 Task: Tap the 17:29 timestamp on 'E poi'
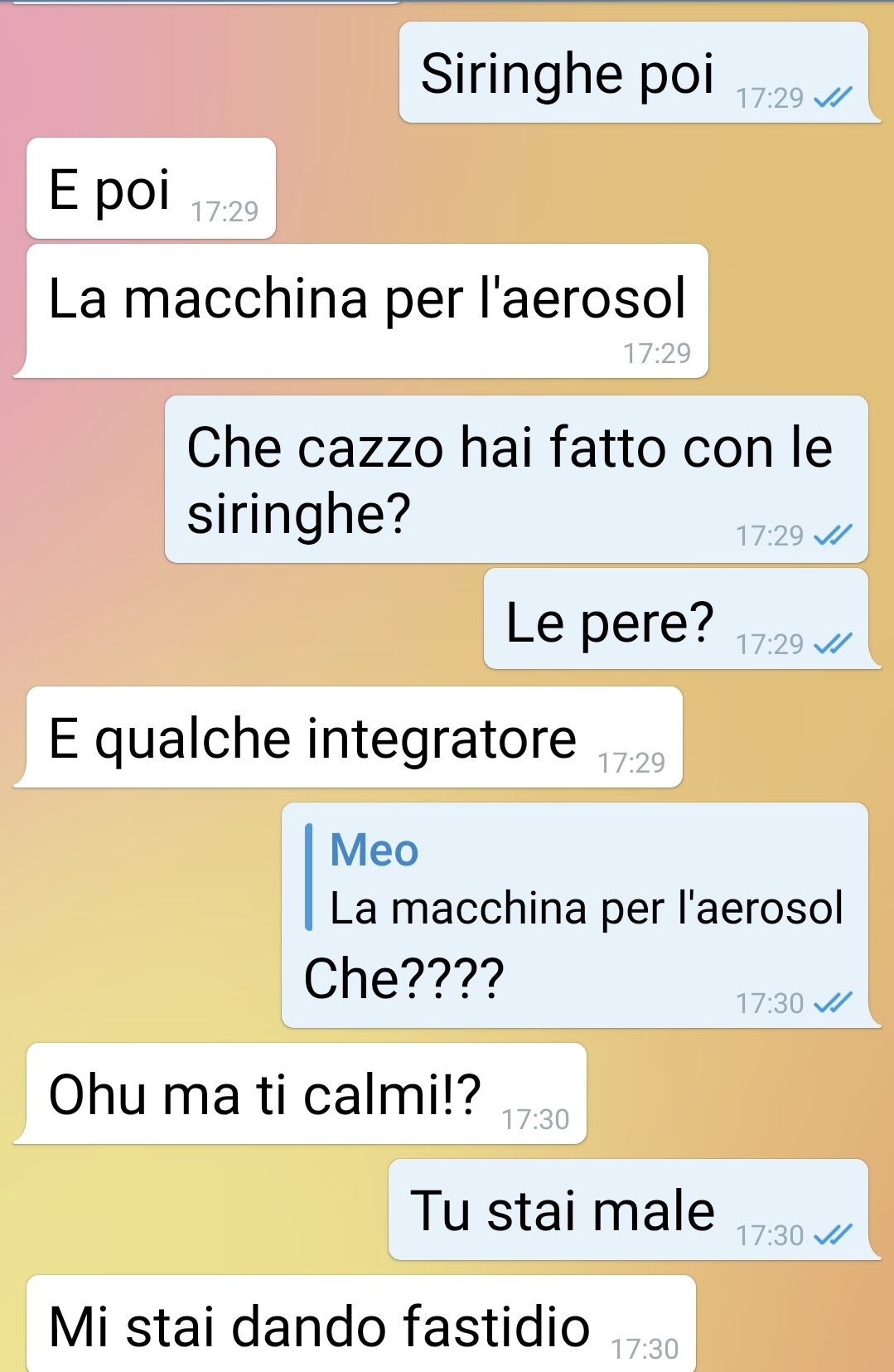pyautogui.click(x=225, y=212)
